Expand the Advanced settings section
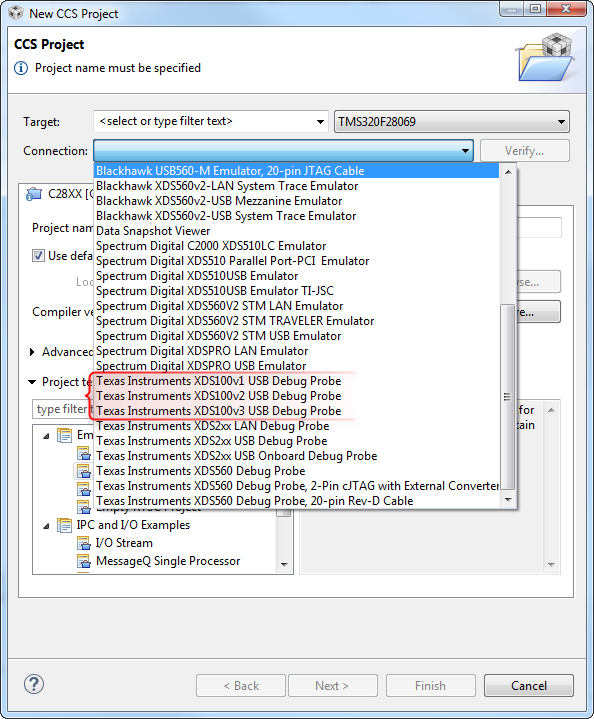 click(x=32, y=352)
